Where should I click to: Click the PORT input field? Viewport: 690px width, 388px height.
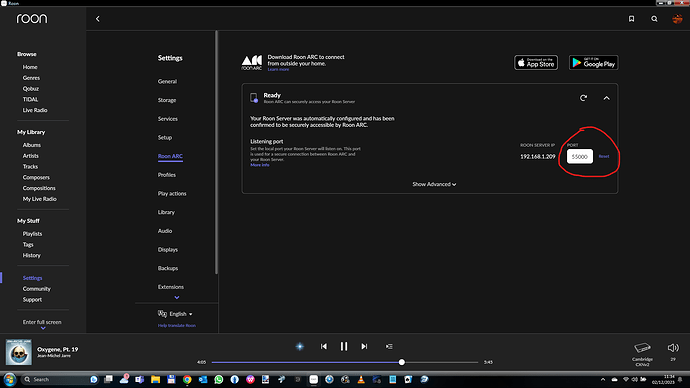point(580,157)
